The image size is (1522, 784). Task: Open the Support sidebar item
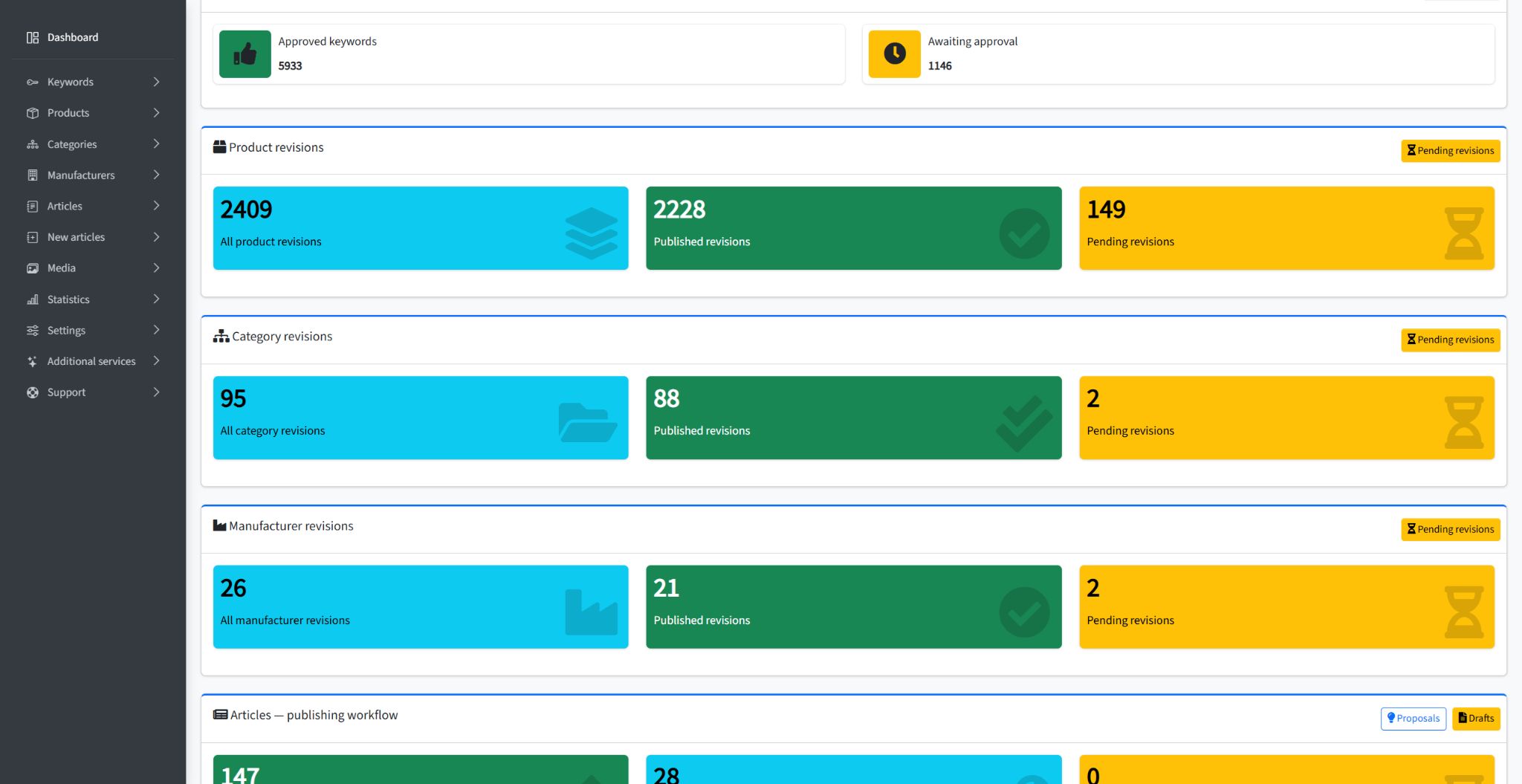pos(93,392)
